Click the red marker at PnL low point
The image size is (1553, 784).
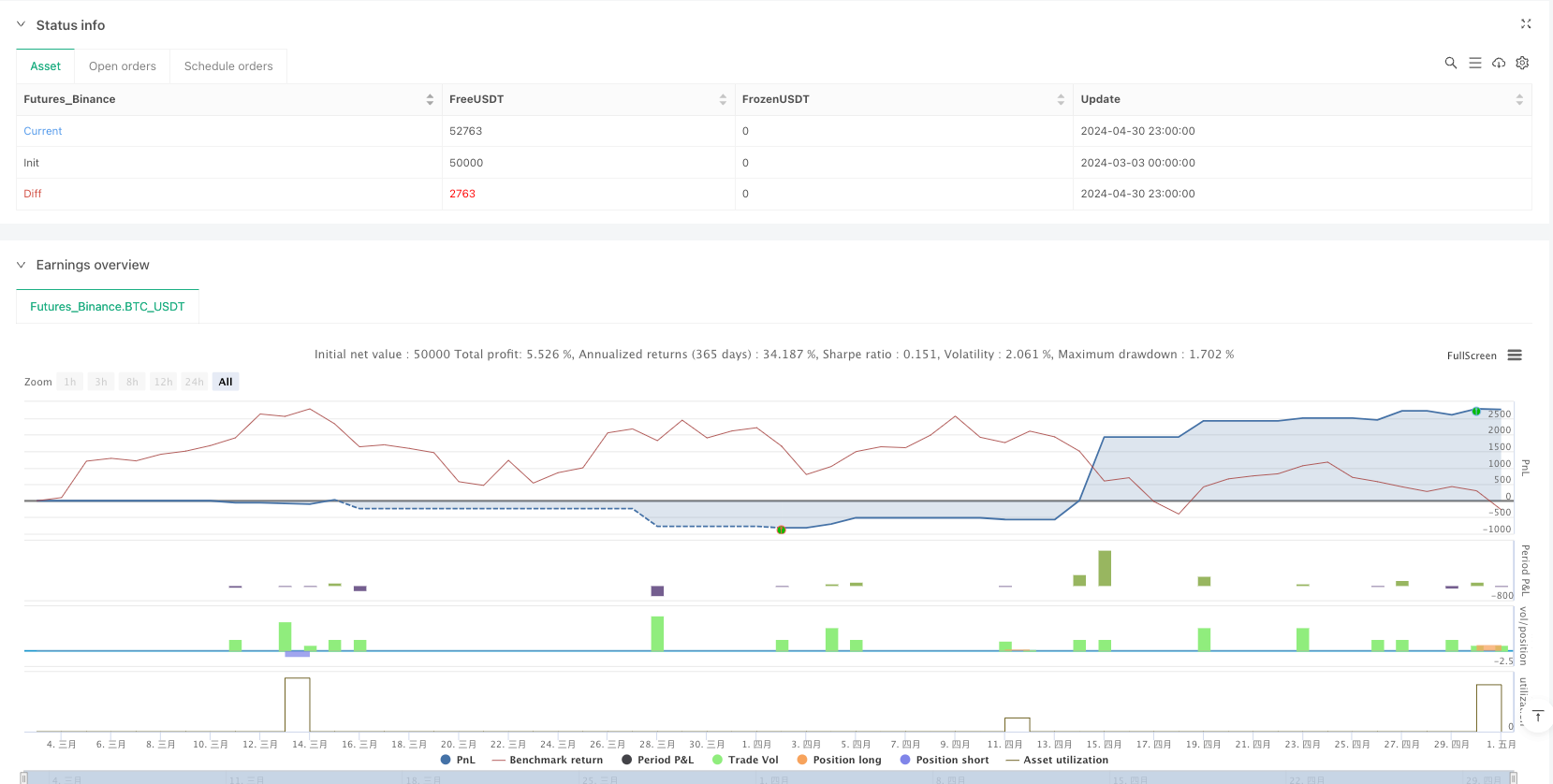(x=781, y=530)
